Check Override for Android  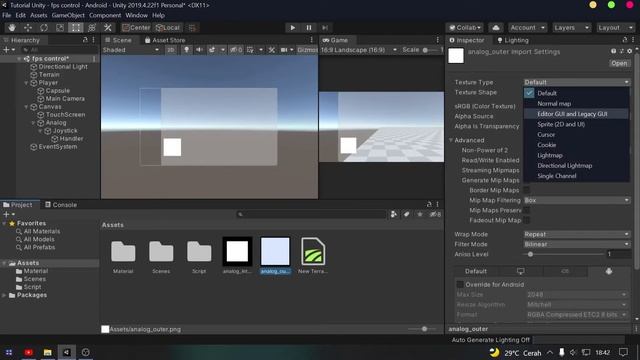(x=460, y=284)
